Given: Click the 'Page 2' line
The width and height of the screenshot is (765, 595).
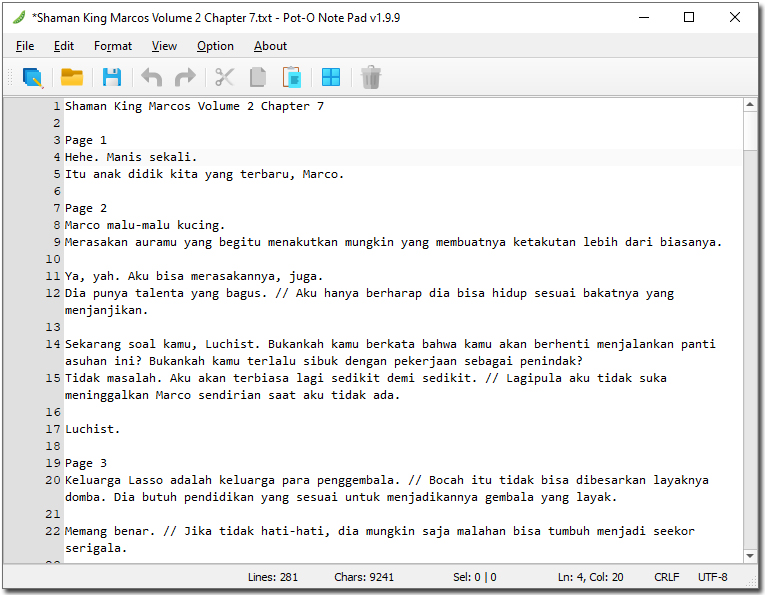Looking at the screenshot, I should 86,208.
